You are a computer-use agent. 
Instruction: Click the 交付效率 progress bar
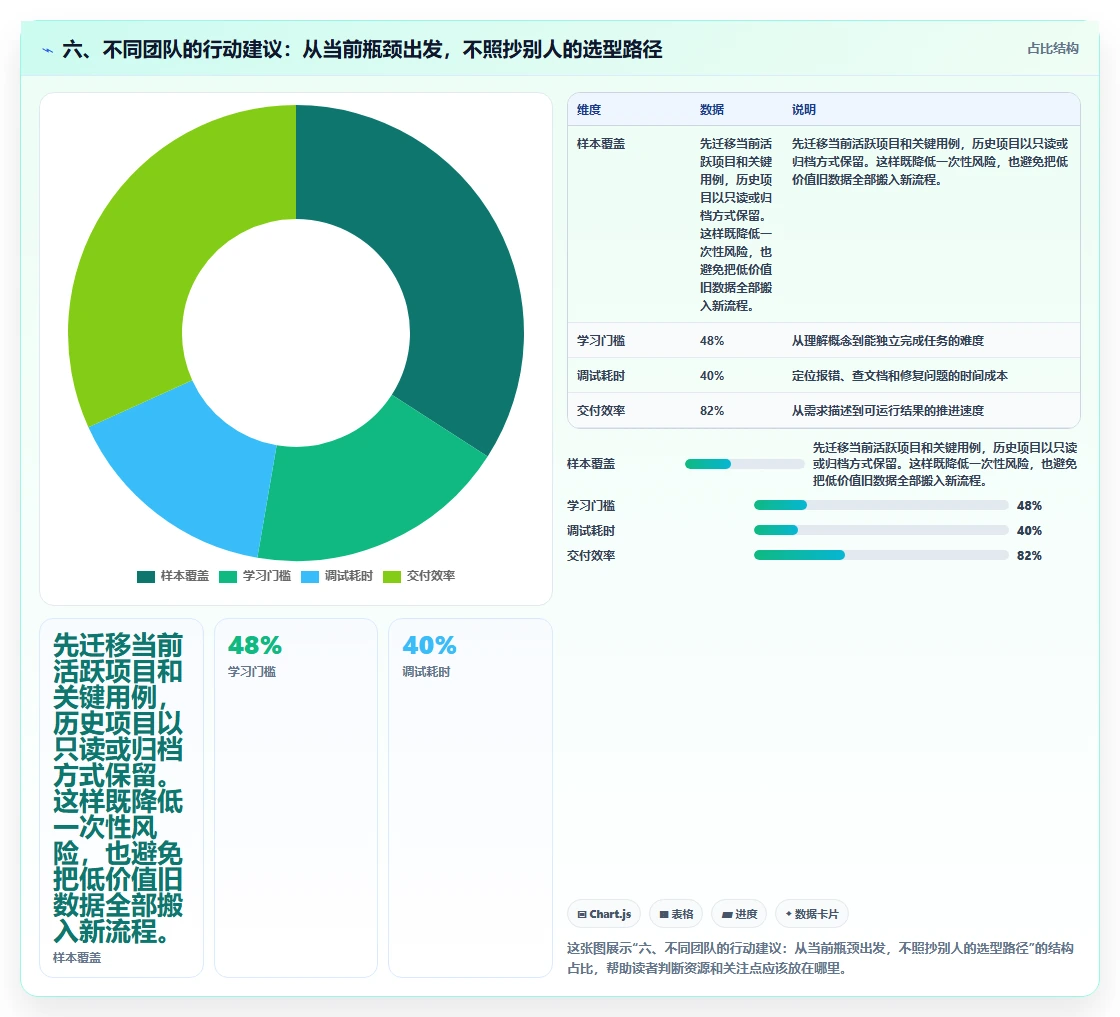[881, 556]
